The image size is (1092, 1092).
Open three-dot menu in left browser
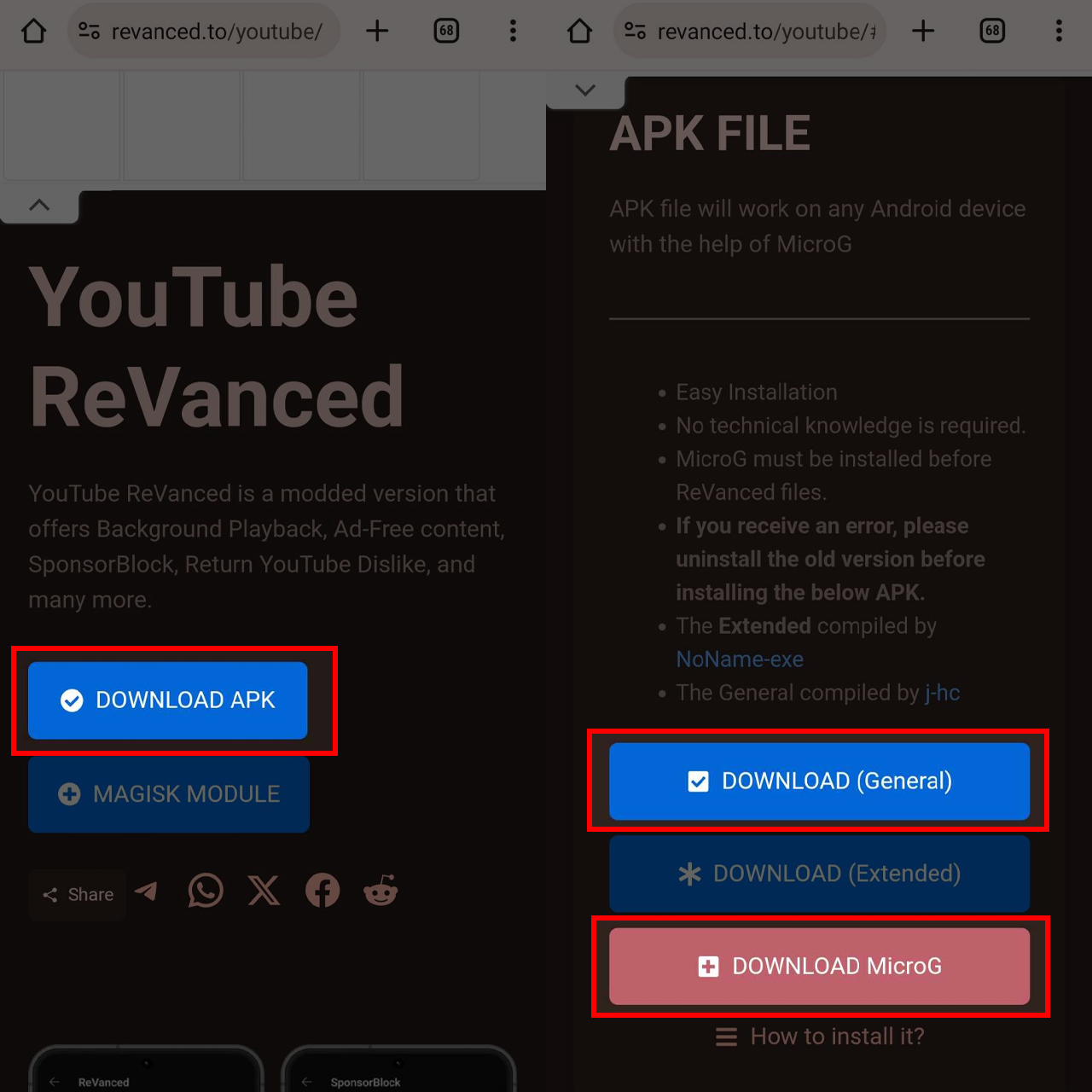(x=513, y=32)
